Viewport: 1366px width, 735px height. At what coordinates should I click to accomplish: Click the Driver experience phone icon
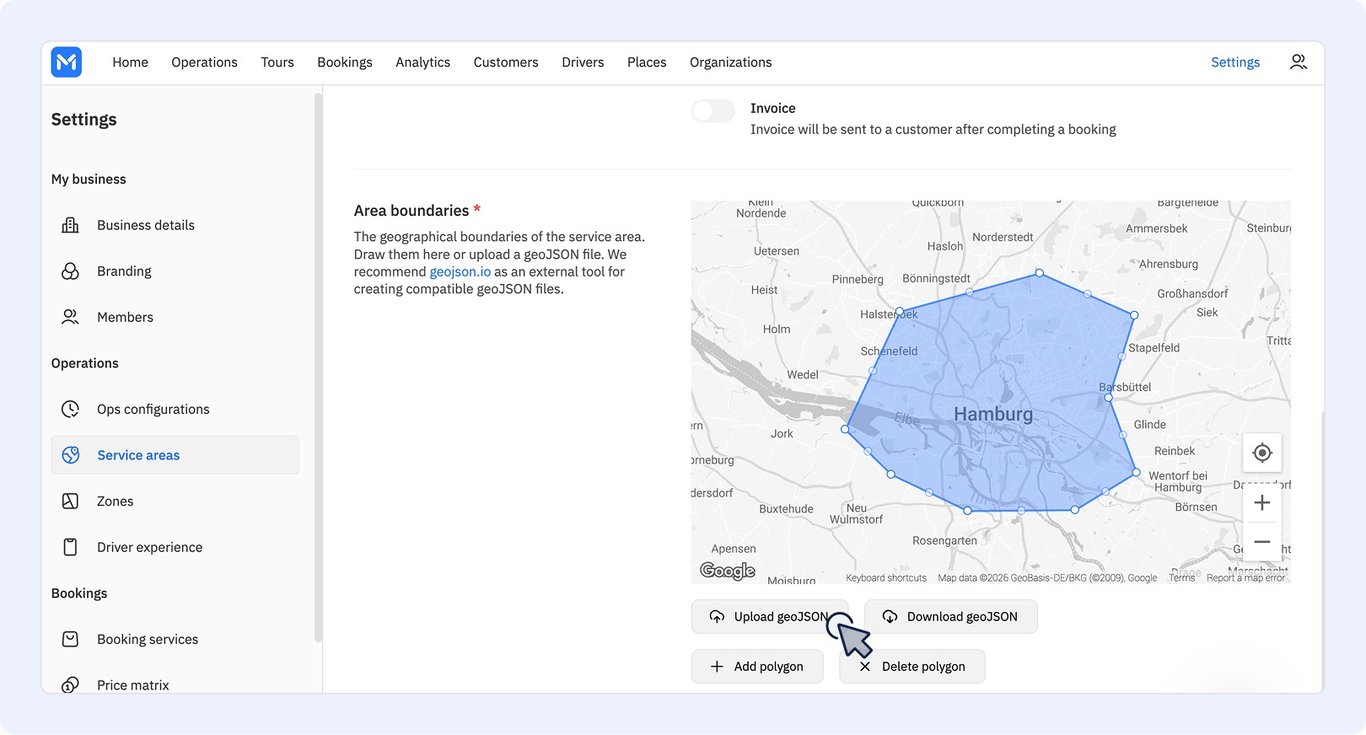(x=70, y=547)
